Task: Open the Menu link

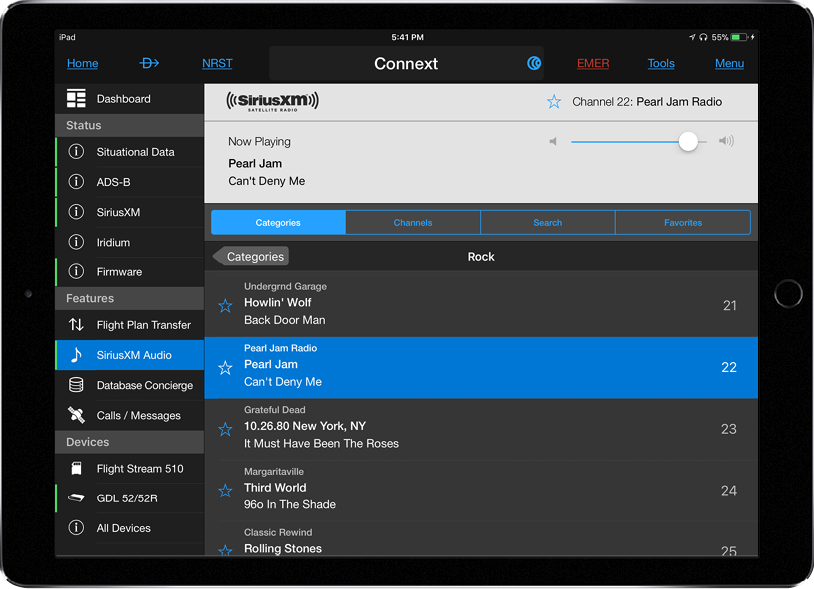Action: click(x=729, y=63)
